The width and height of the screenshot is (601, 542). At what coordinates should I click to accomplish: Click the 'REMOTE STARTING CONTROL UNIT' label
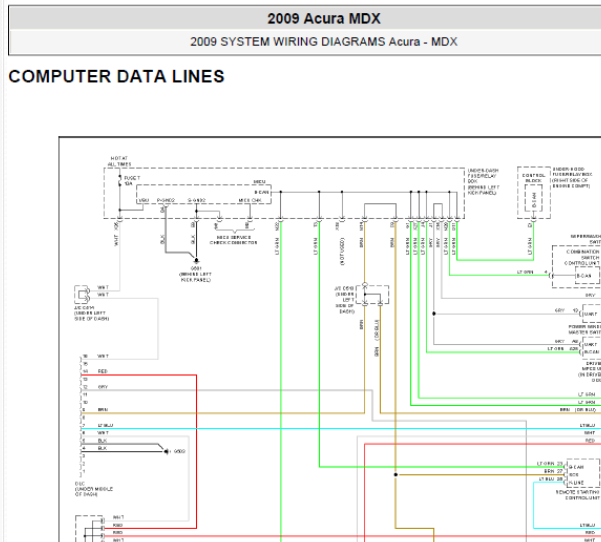point(578,495)
